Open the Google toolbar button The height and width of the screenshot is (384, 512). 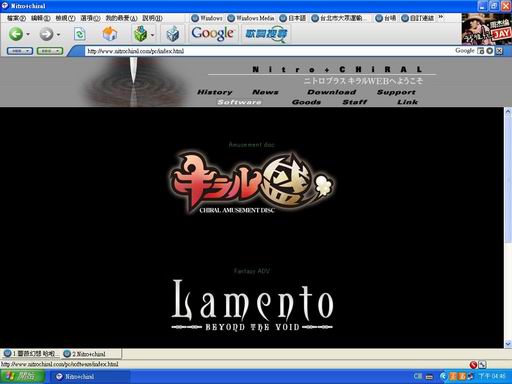tap(213, 34)
